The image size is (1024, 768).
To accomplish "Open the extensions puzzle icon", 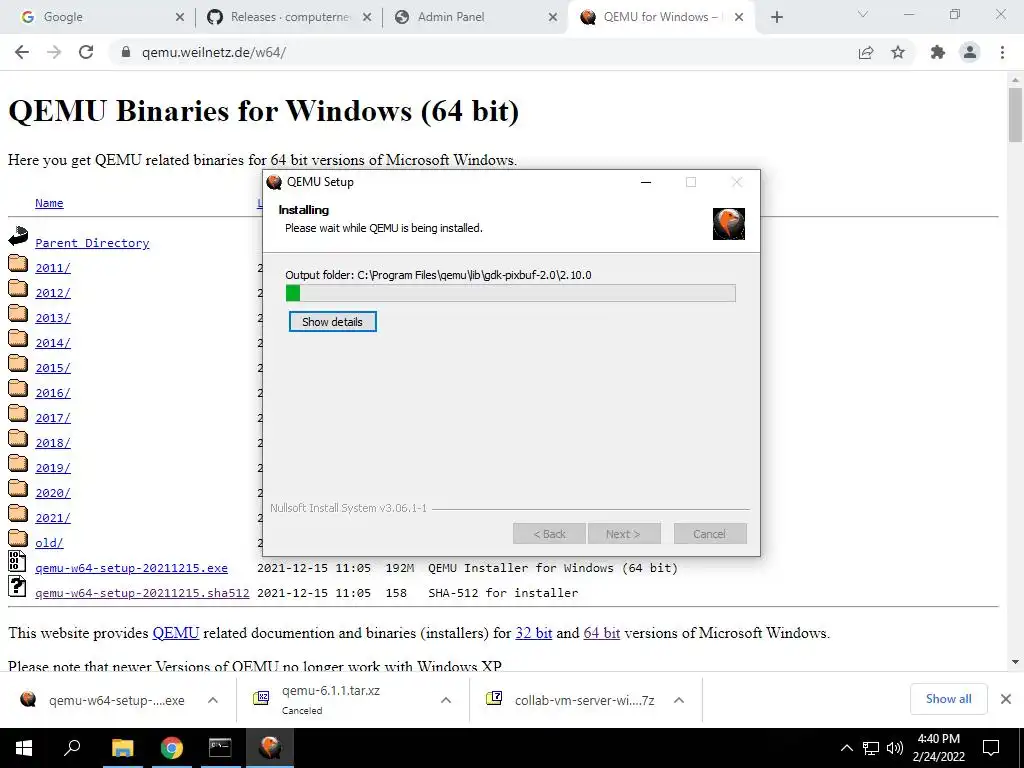I will point(938,52).
